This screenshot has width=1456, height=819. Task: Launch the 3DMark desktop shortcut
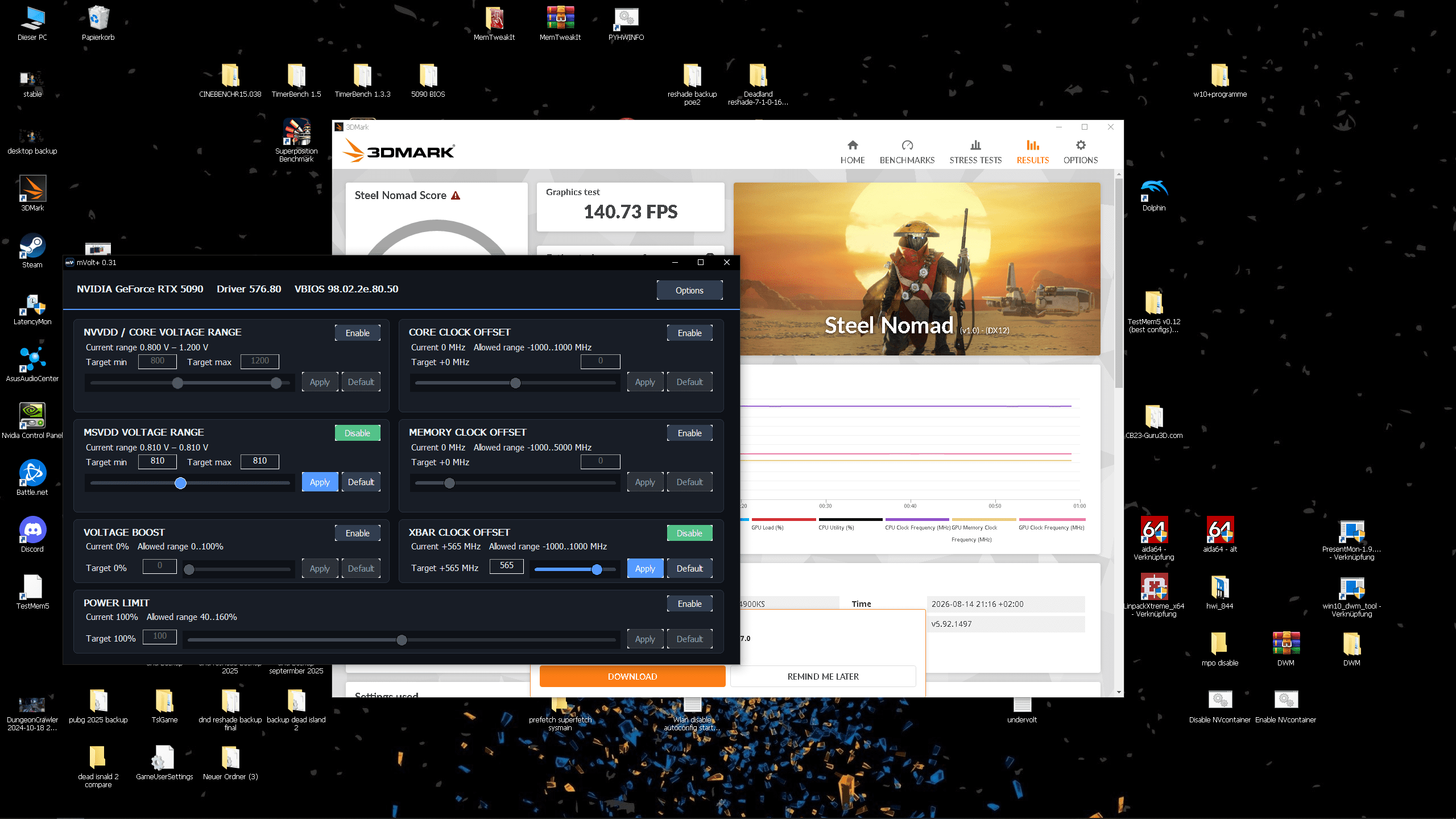click(32, 194)
